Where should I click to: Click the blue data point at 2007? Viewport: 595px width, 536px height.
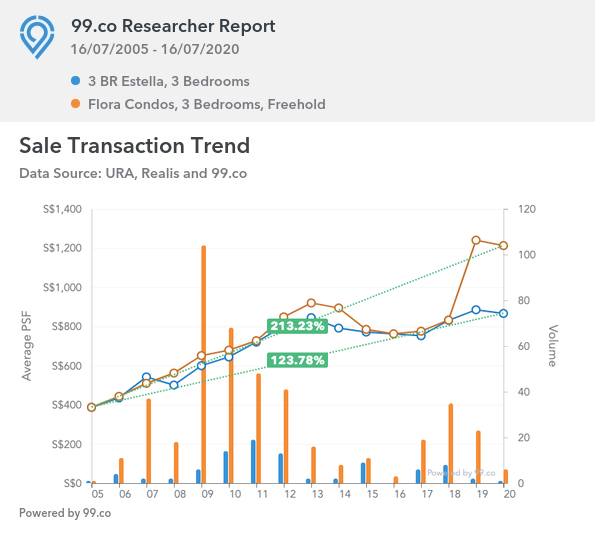tap(146, 377)
